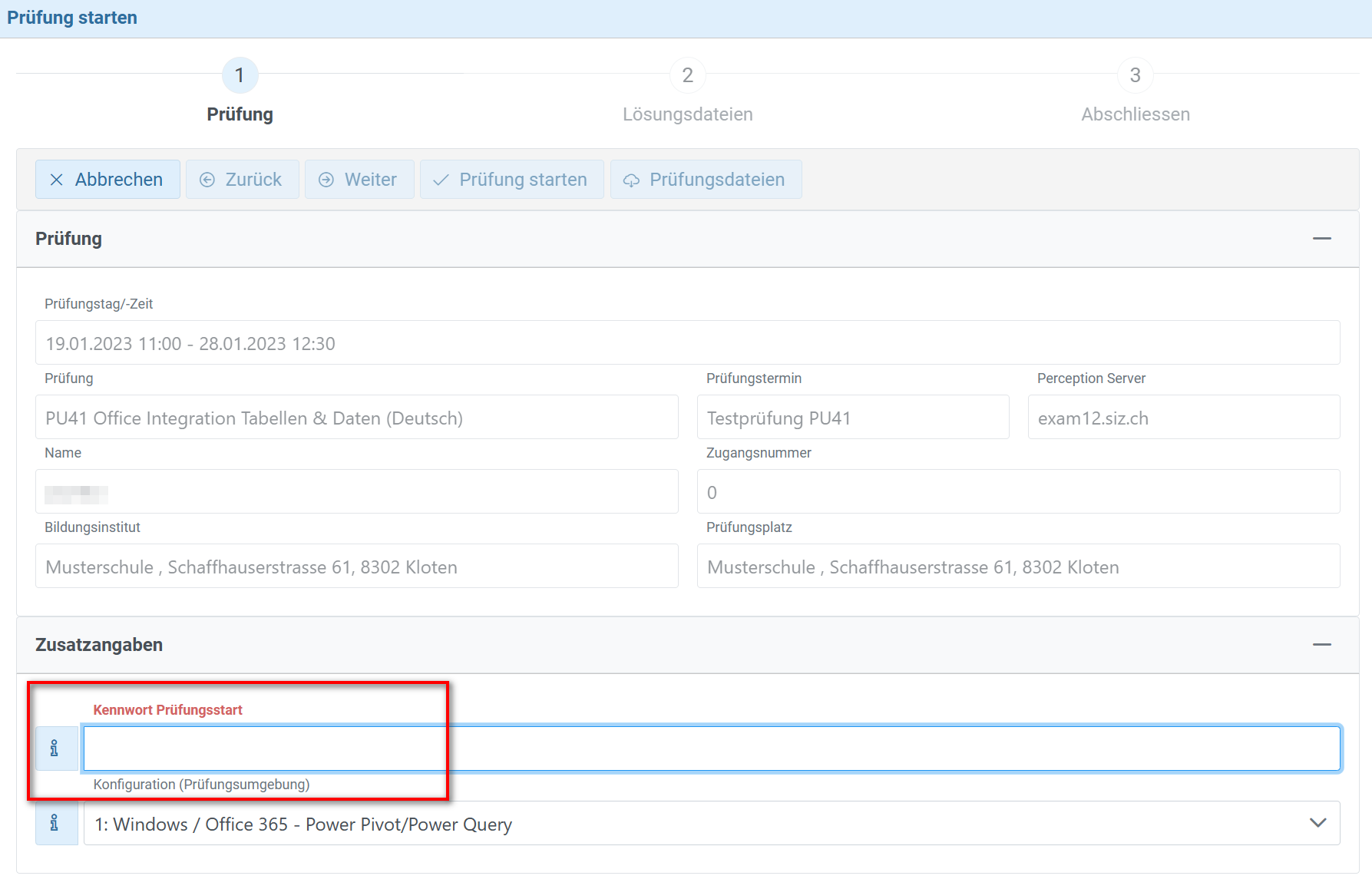
Task: Select wizard step 3 Abschliessen
Action: click(x=1136, y=91)
